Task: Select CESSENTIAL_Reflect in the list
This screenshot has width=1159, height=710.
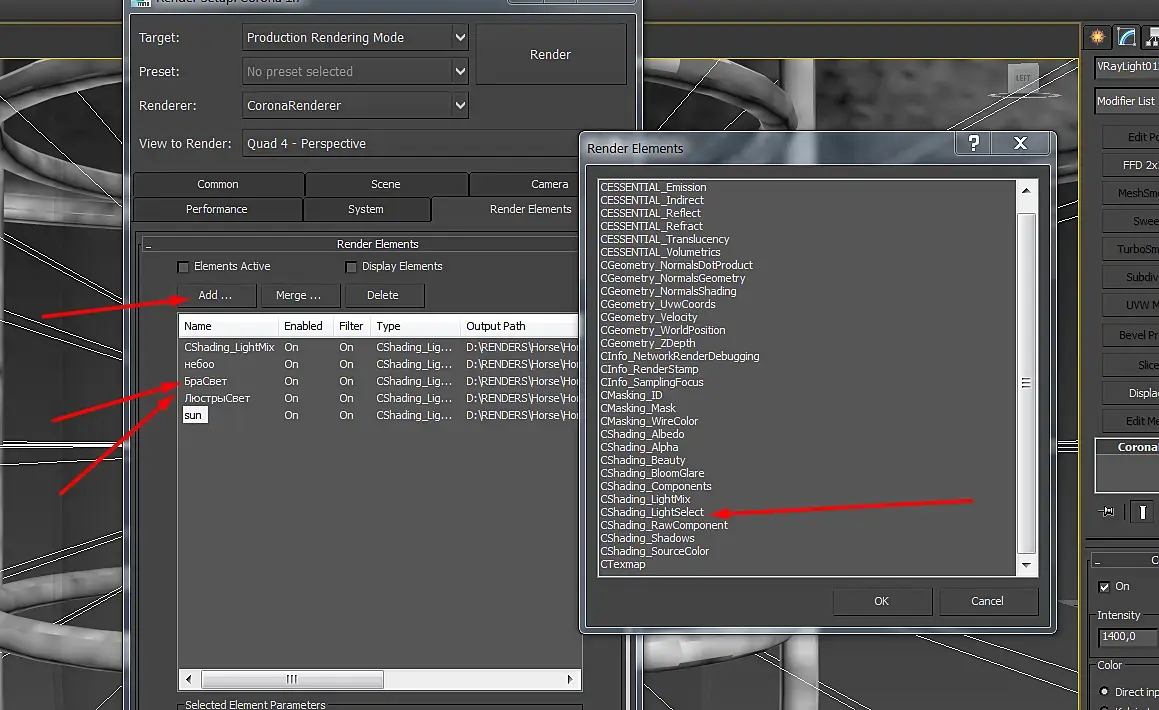Action: [650, 214]
